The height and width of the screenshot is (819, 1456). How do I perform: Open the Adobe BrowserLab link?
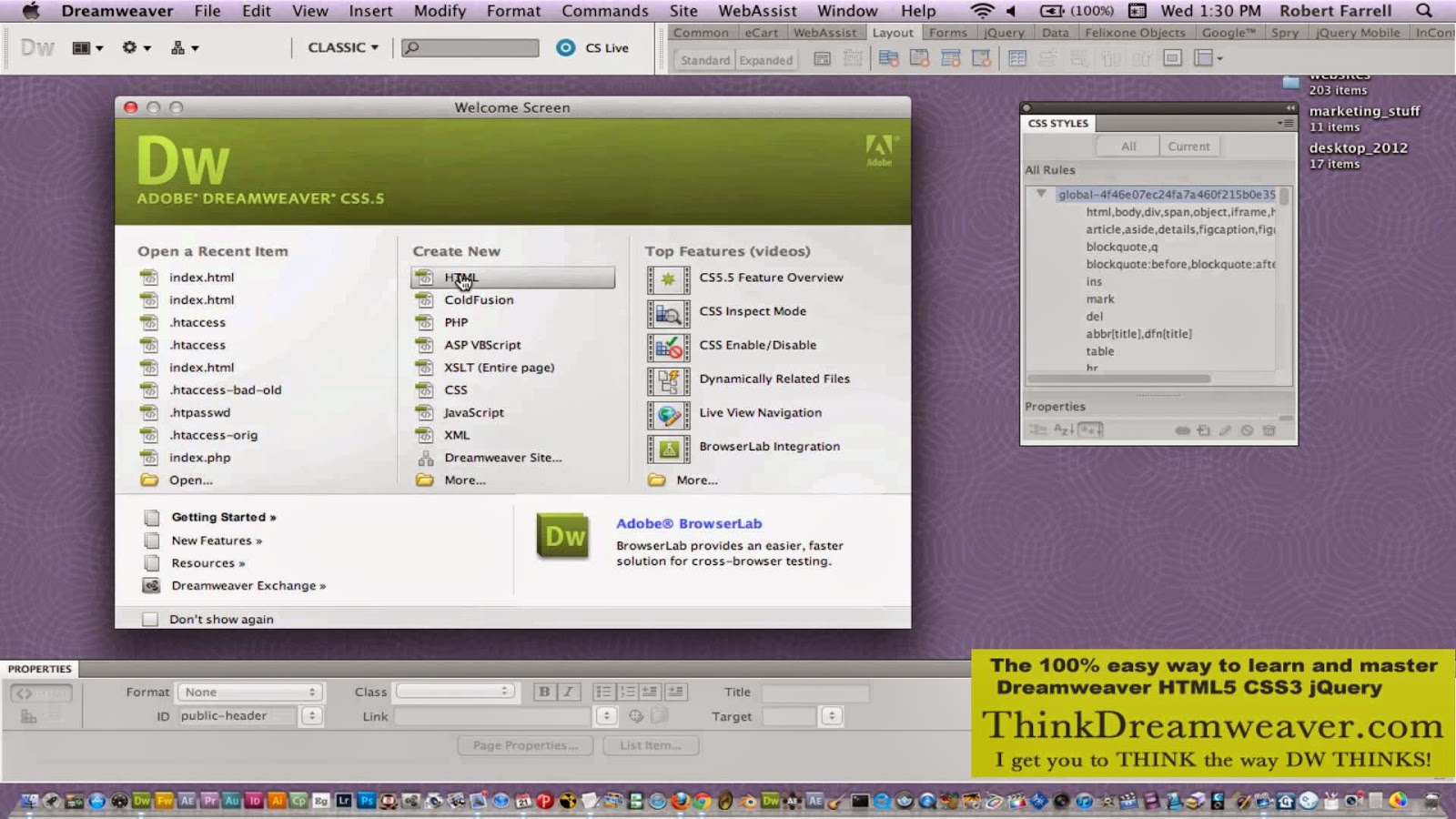689,523
